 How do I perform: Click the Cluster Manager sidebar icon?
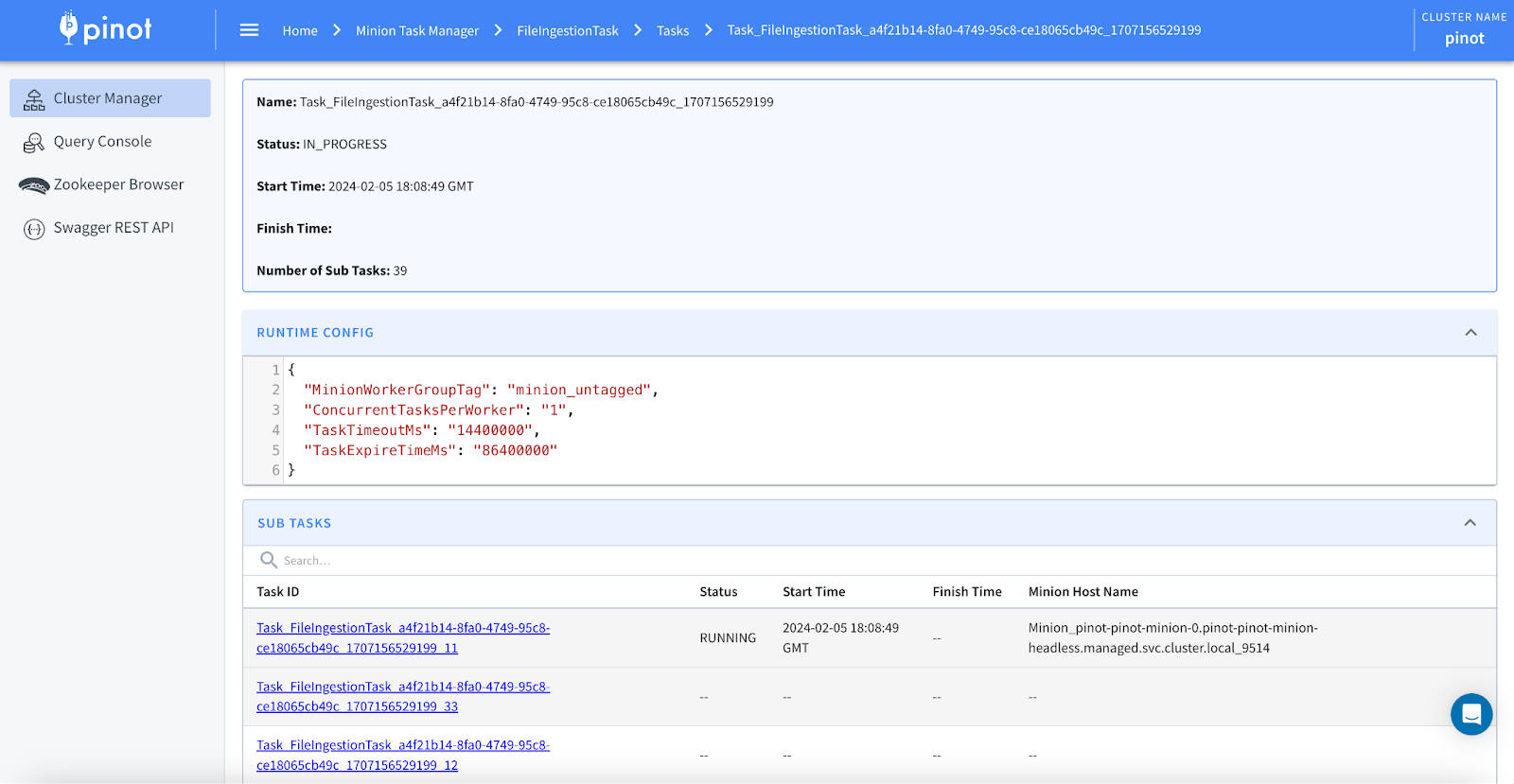(34, 99)
